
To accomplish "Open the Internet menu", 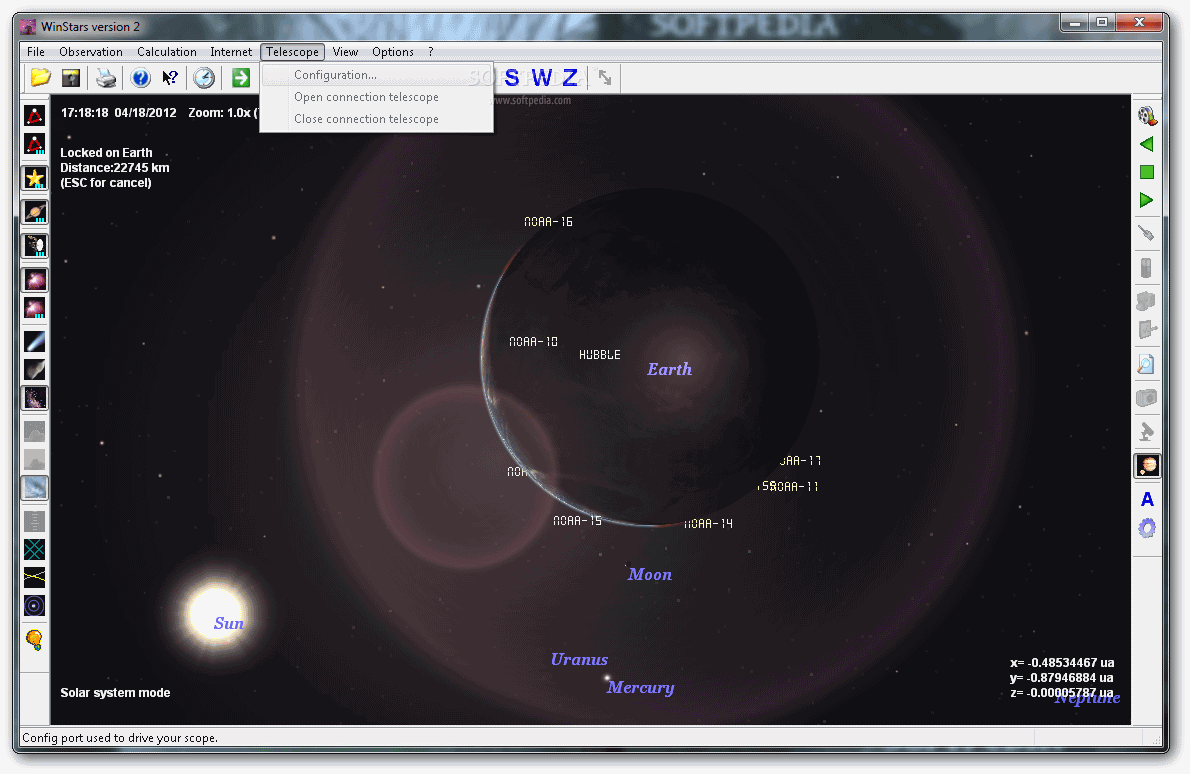I will coord(231,52).
